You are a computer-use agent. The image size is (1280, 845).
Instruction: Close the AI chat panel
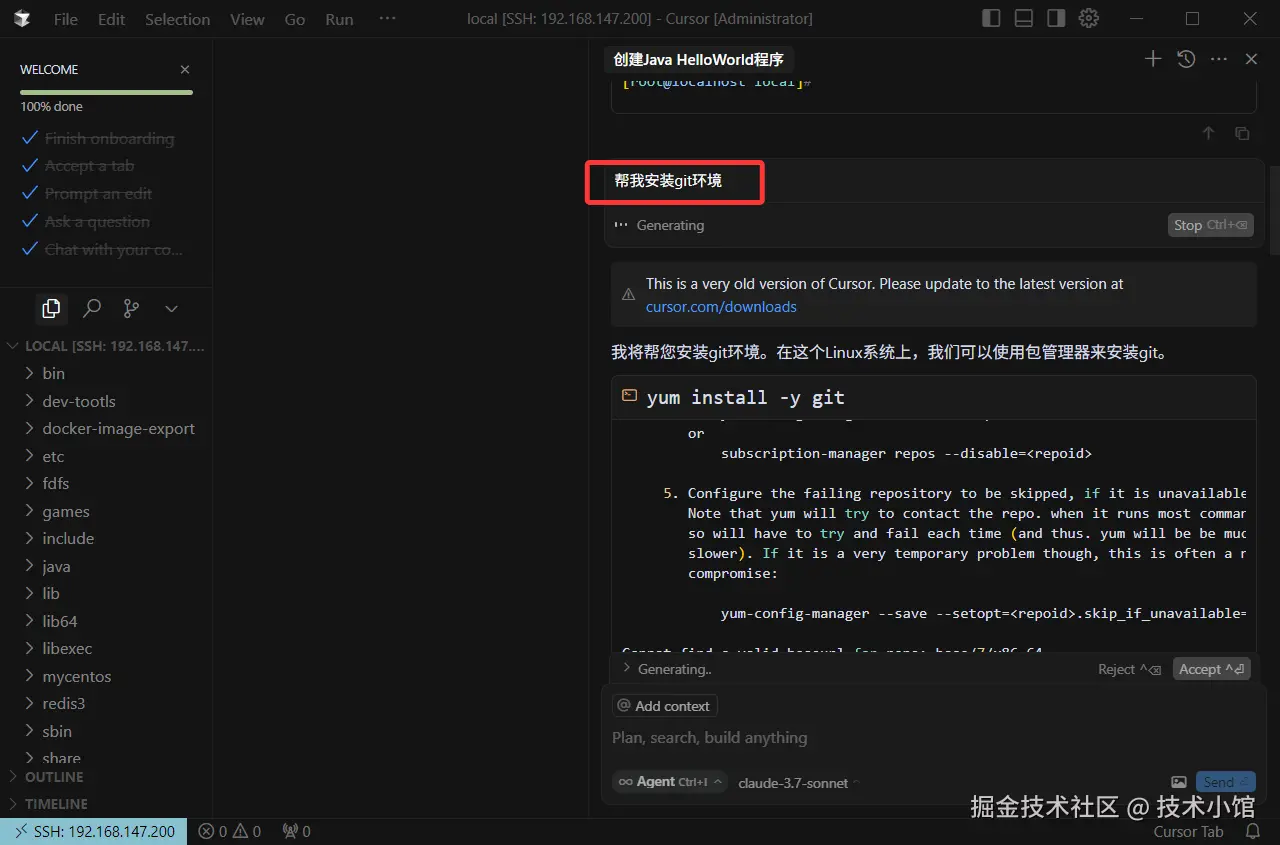pos(1251,59)
